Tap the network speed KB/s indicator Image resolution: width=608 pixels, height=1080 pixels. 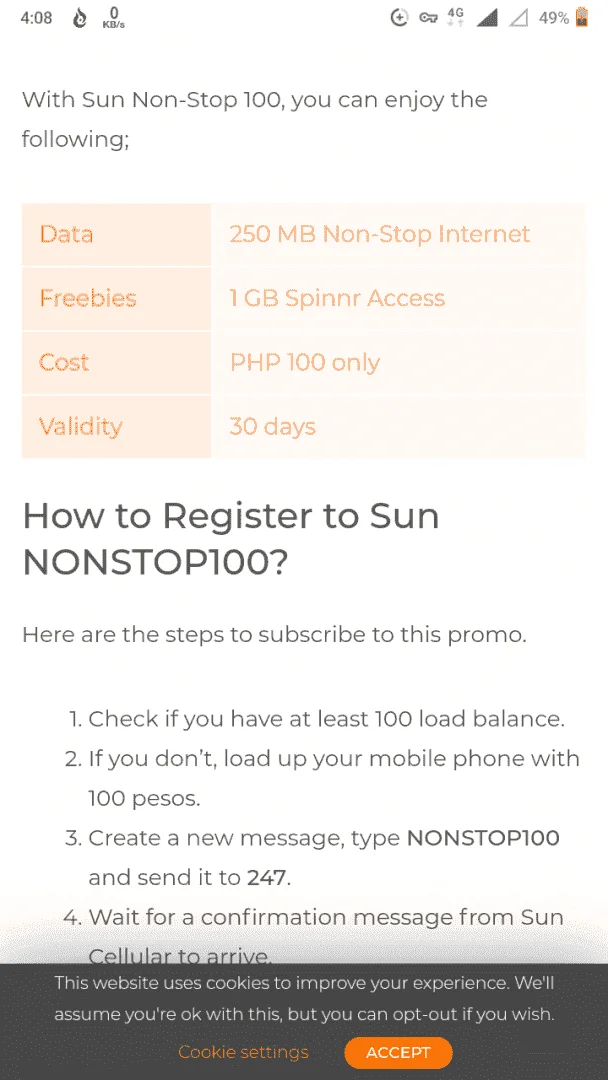114,19
